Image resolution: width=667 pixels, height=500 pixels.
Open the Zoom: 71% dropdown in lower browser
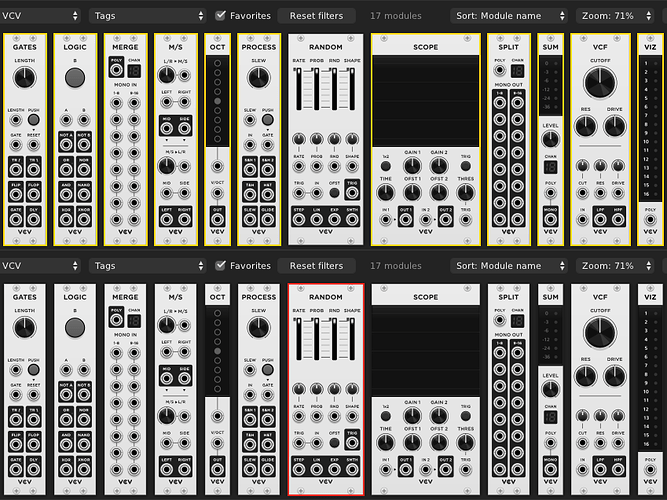click(x=615, y=266)
